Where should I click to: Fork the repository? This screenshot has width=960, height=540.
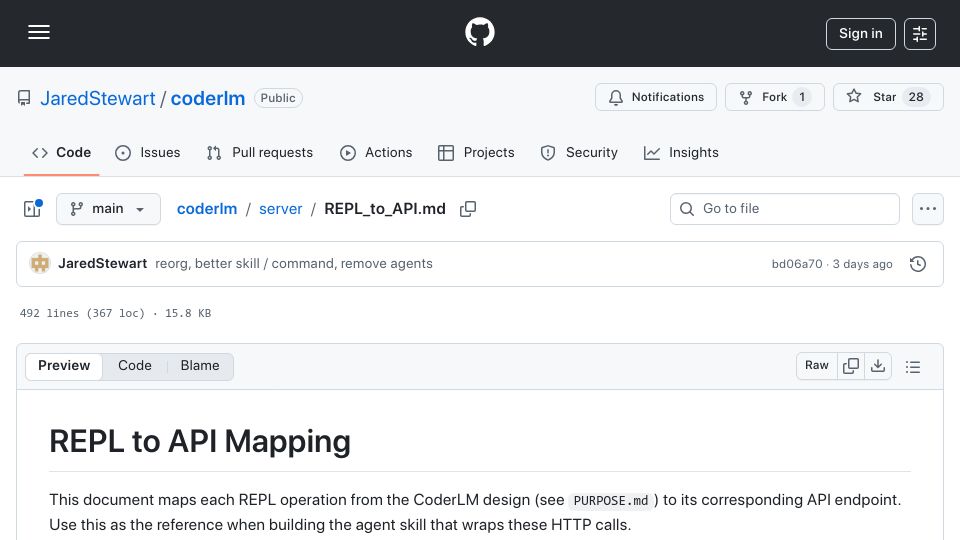774,97
